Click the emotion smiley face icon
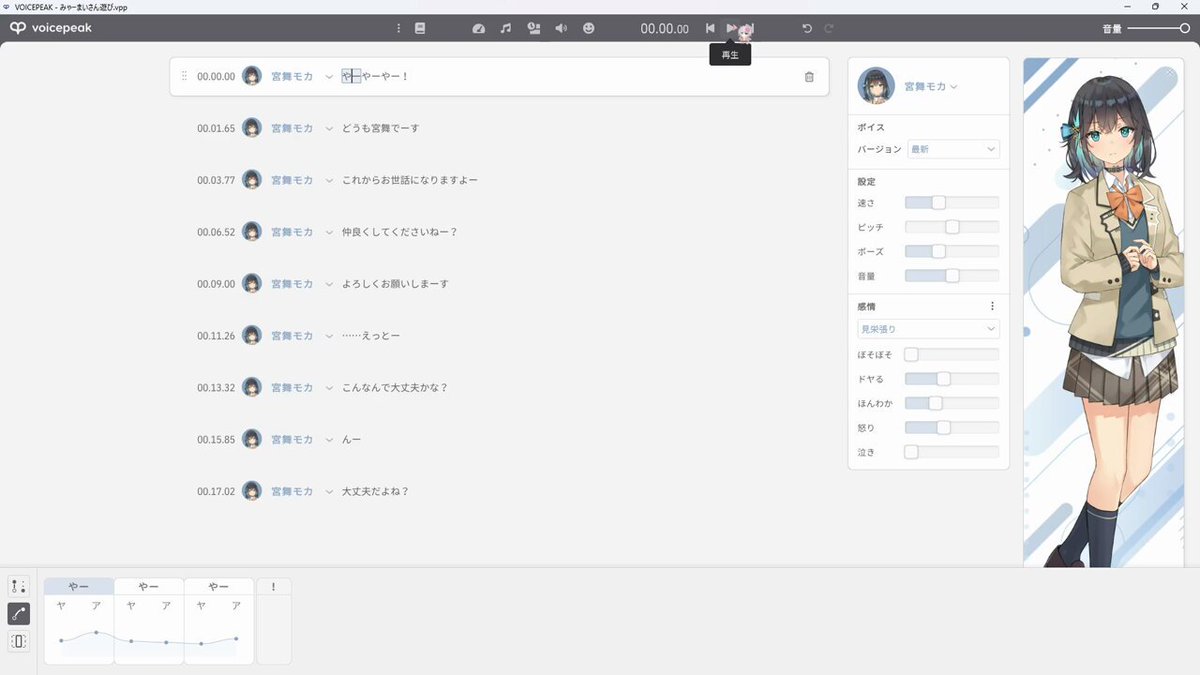 point(588,28)
